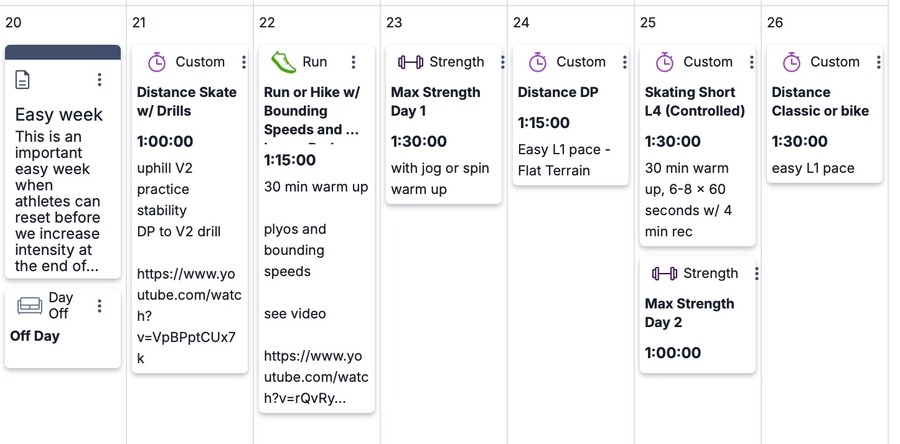Image resolution: width=900 pixels, height=444 pixels.
Task: Click note document icon on Easy week card
Action: coord(25,80)
